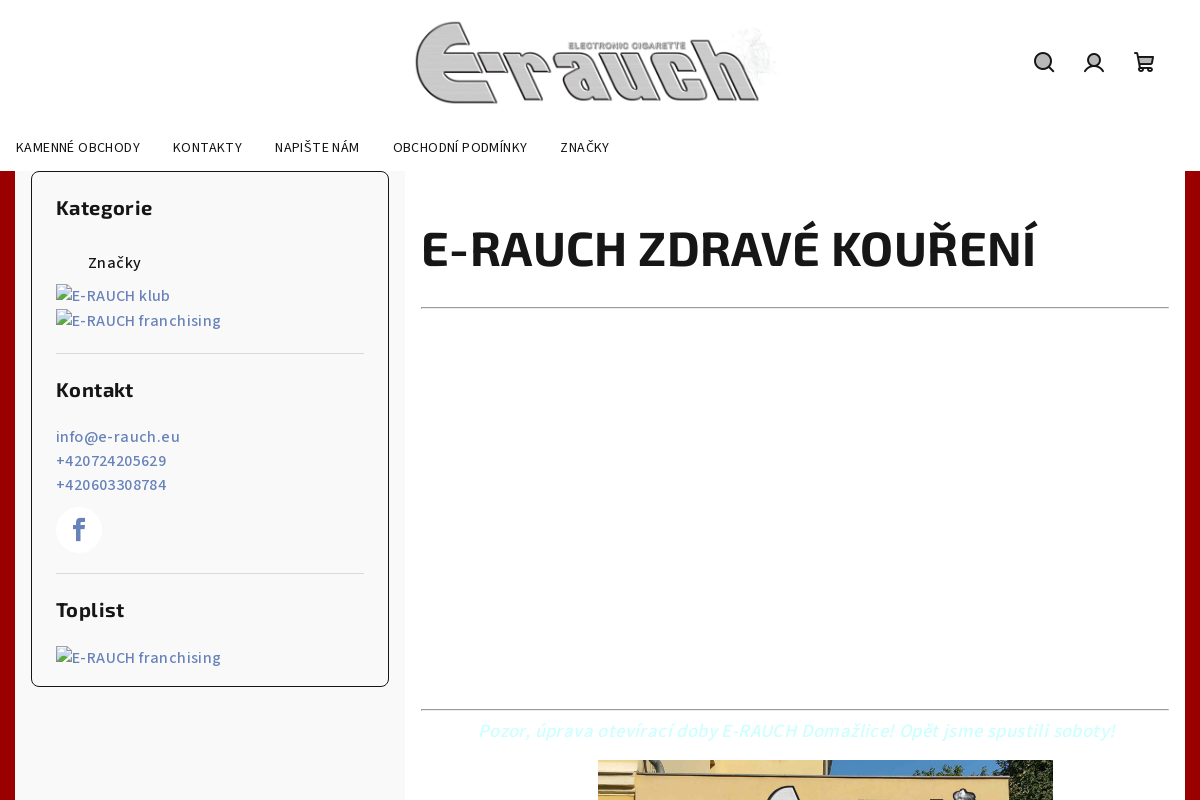Select the KAMENNÉ OBCHODY menu item
Viewport: 1200px width, 800px height.
point(78,146)
